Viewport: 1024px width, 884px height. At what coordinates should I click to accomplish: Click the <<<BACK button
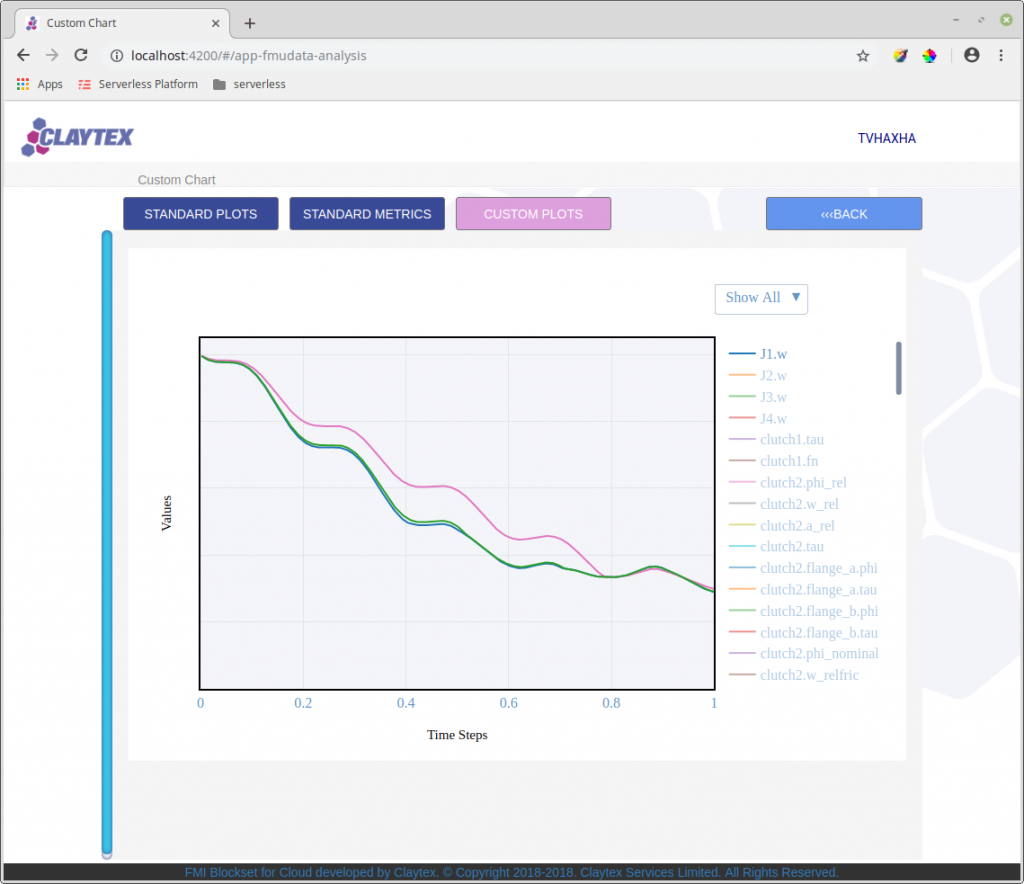tap(844, 213)
